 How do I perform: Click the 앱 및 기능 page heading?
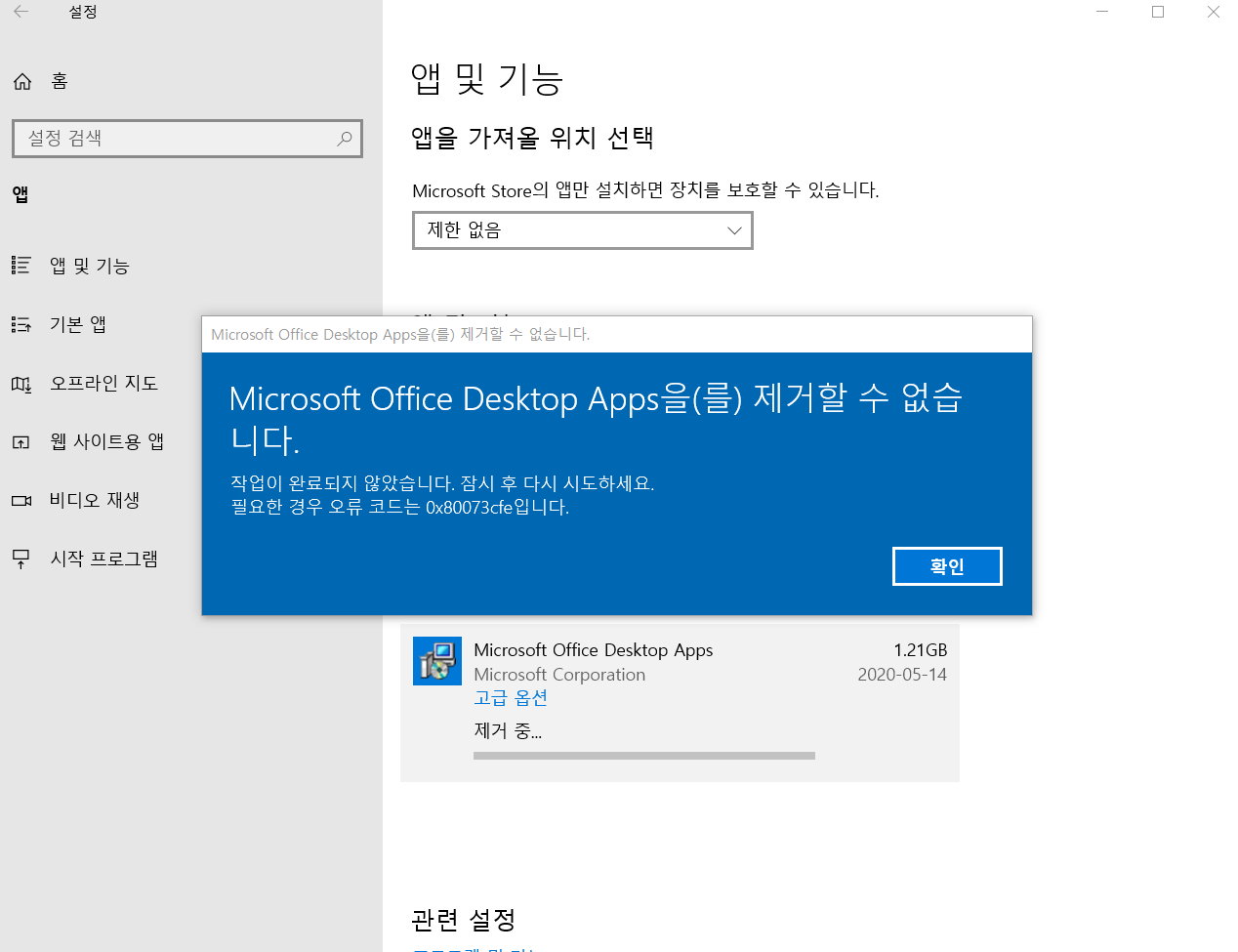(487, 79)
